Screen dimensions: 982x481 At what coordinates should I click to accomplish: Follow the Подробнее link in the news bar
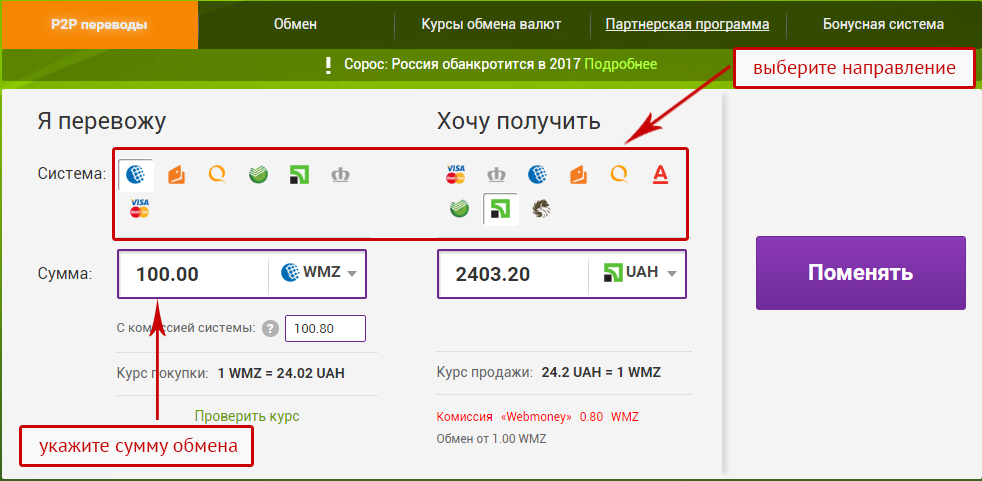pos(621,64)
